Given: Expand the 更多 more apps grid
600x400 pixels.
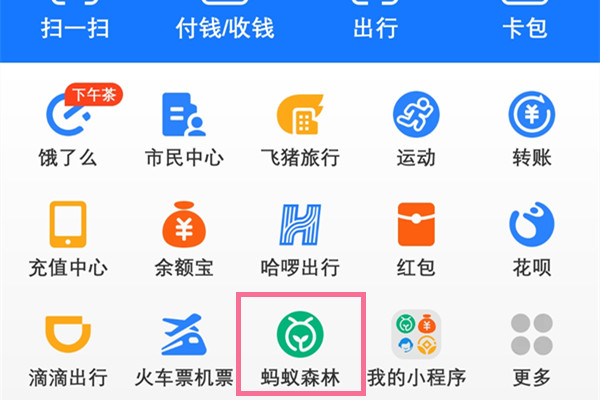Looking at the screenshot, I should click(532, 334).
